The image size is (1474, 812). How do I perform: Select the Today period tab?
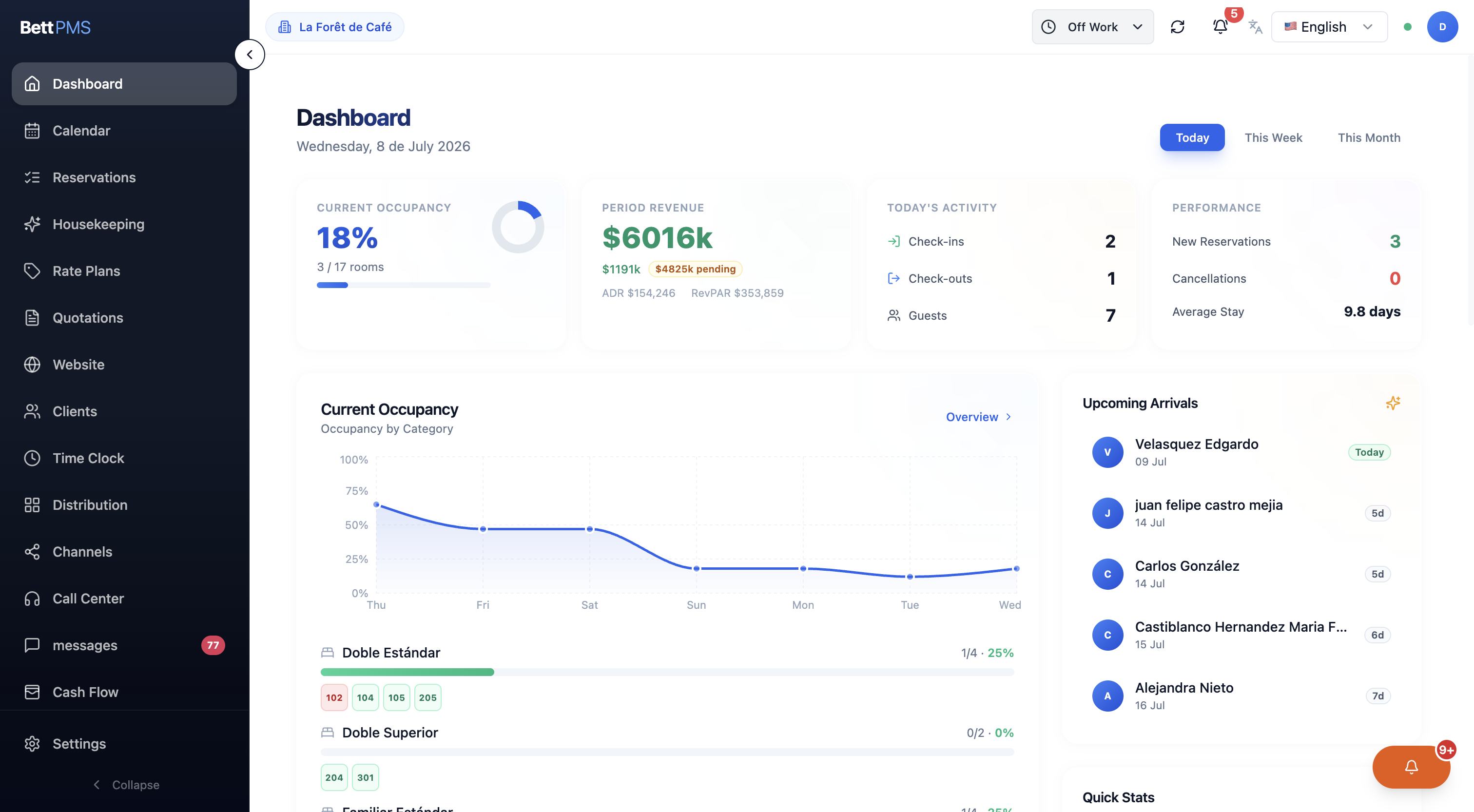click(1192, 137)
